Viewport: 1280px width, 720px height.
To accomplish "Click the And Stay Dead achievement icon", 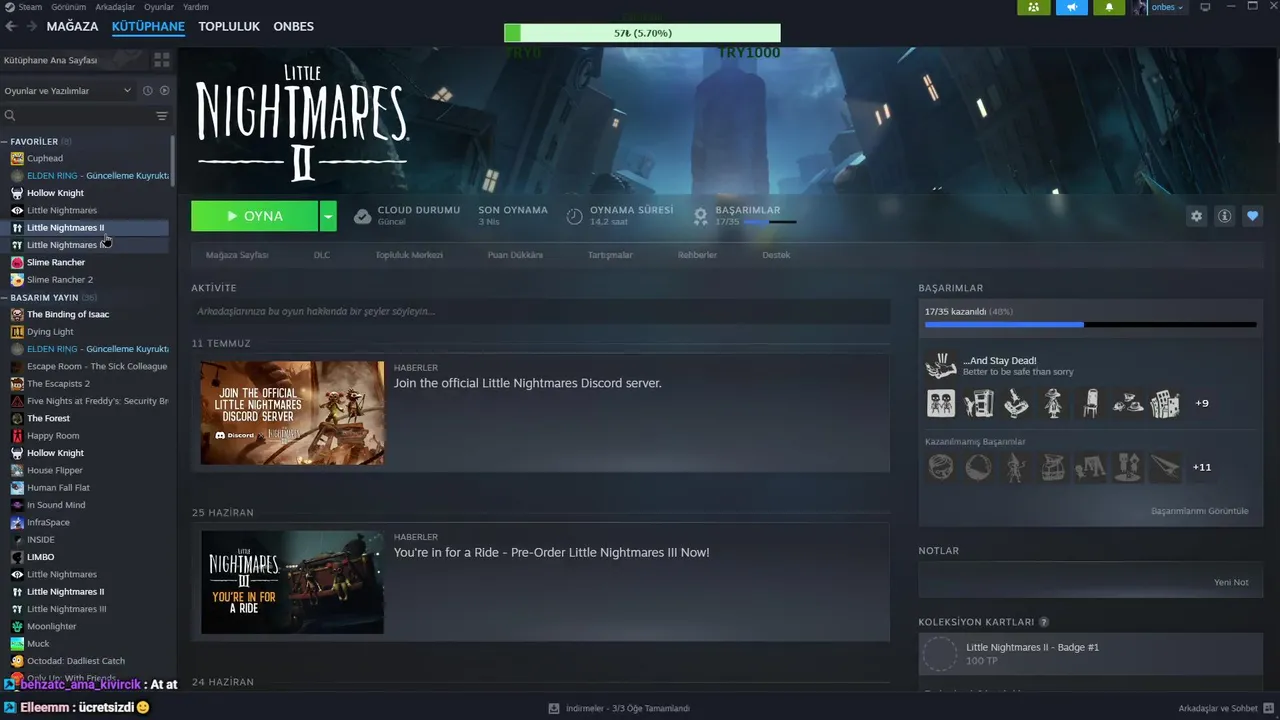I will click(x=941, y=366).
